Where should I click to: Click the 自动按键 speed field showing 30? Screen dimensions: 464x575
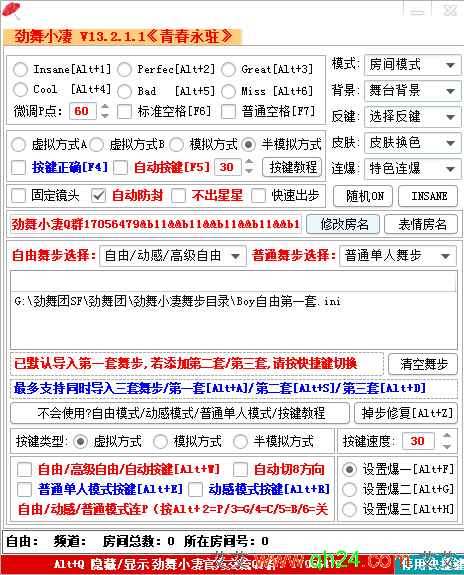[228, 167]
